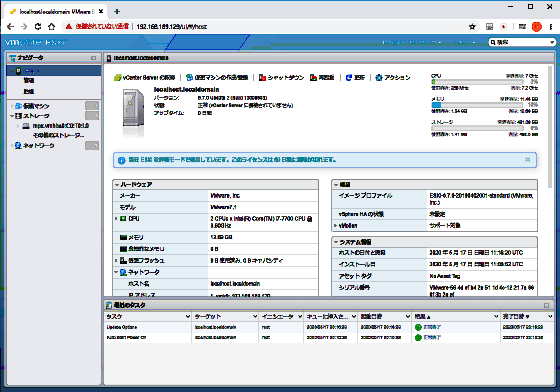Viewport: 560px width, 392px height.
Task: Click the main panel vertical scrollbar
Action: pos(550,127)
